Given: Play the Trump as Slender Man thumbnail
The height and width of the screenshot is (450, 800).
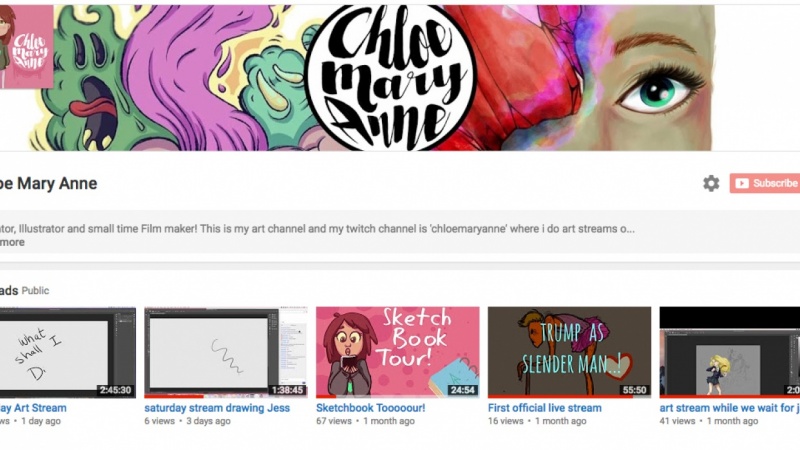Looking at the screenshot, I should click(x=569, y=352).
